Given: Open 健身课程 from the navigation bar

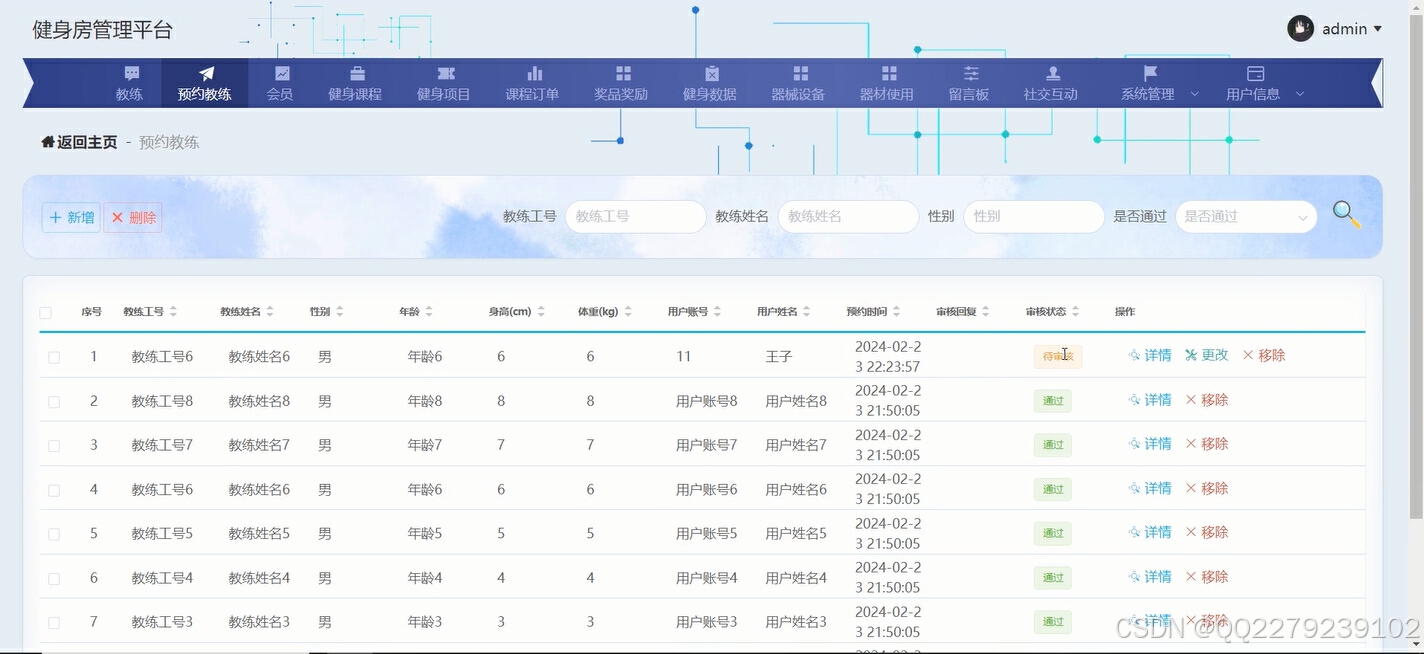Looking at the screenshot, I should tap(355, 83).
